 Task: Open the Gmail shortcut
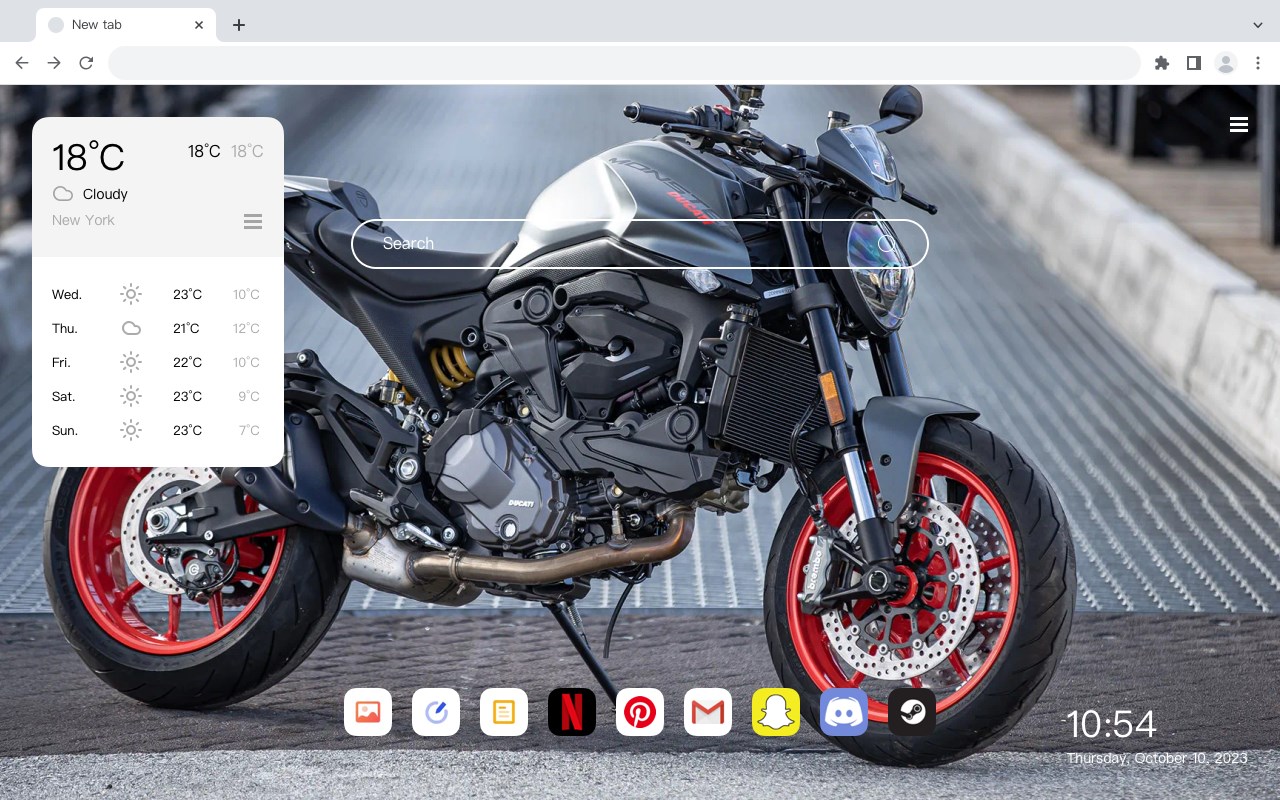click(708, 712)
